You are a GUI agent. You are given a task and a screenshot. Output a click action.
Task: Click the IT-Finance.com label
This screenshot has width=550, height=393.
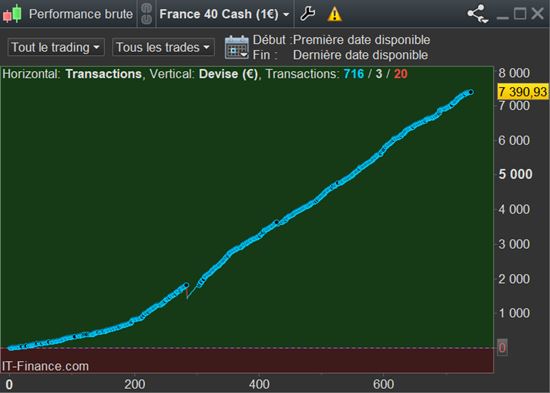pyautogui.click(x=45, y=366)
